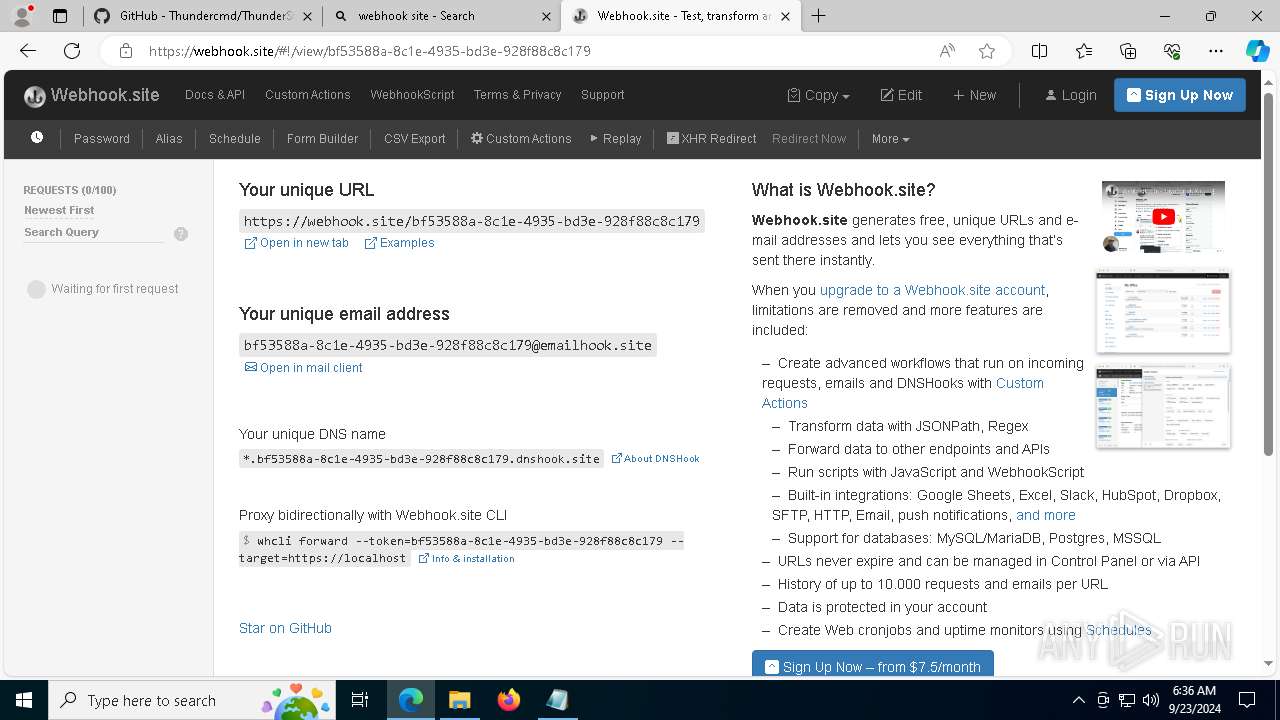Launch Firefox from taskbar
This screenshot has height=720, width=1280.
point(508,700)
